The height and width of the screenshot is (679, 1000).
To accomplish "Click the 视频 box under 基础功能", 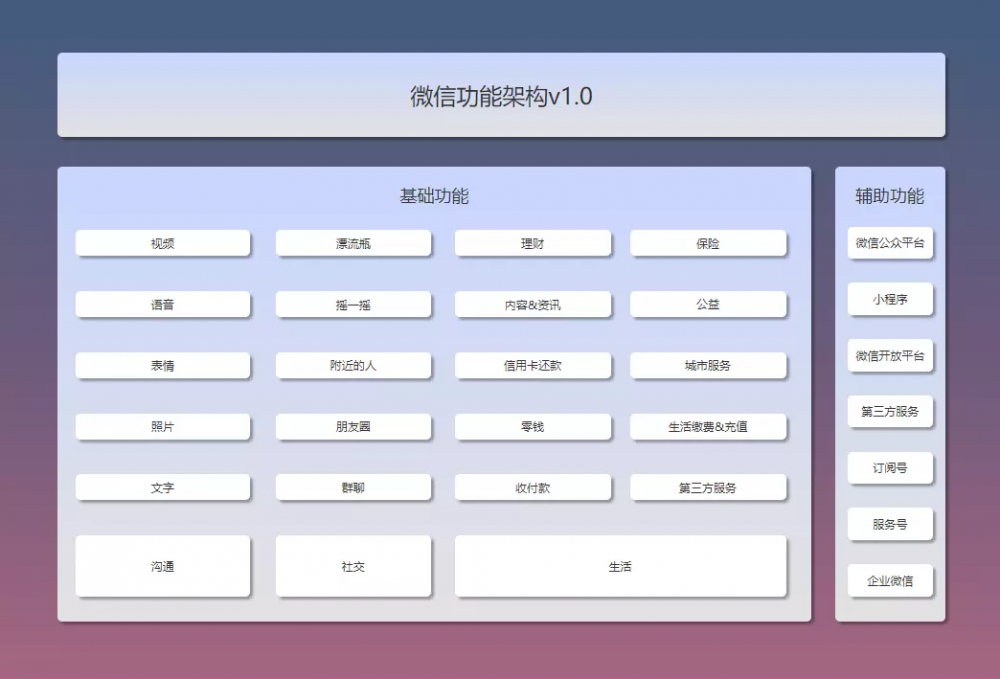I will point(162,243).
